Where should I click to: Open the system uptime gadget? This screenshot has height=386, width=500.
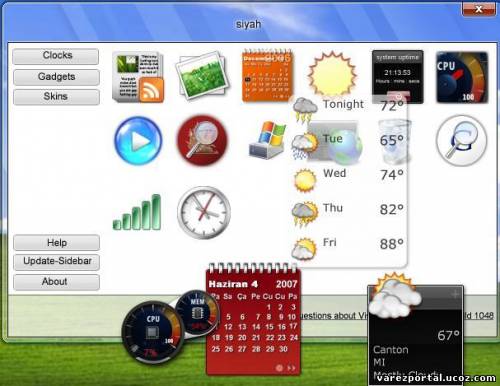[x=398, y=76]
